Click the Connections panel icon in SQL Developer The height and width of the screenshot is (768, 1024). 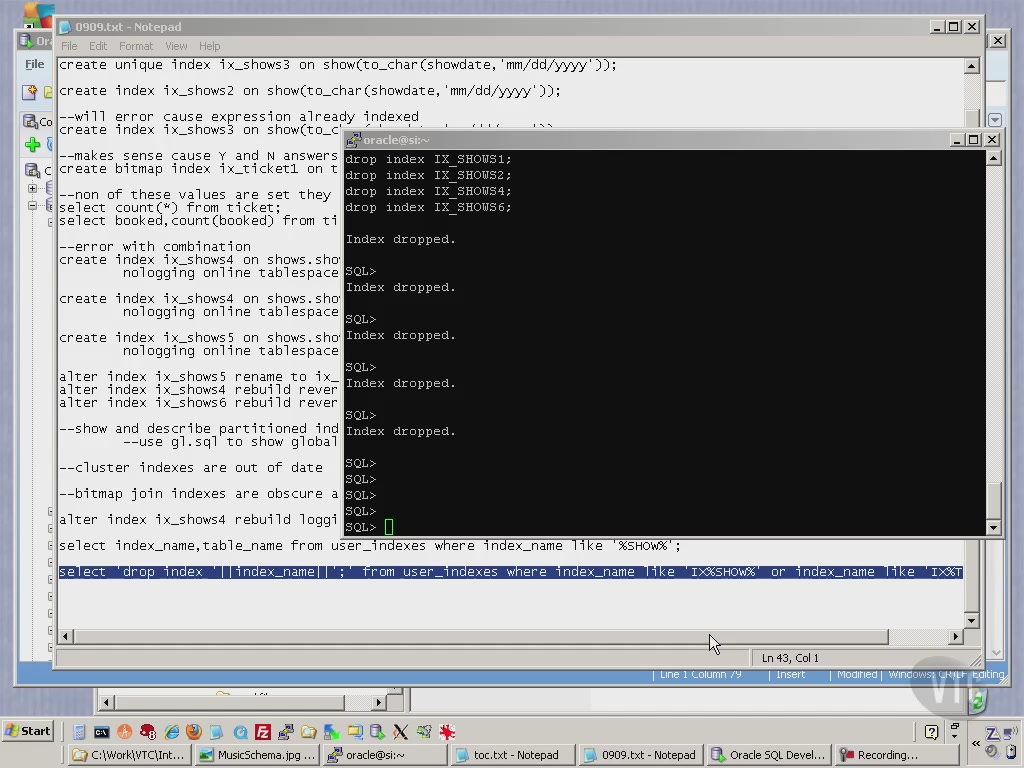coord(31,121)
